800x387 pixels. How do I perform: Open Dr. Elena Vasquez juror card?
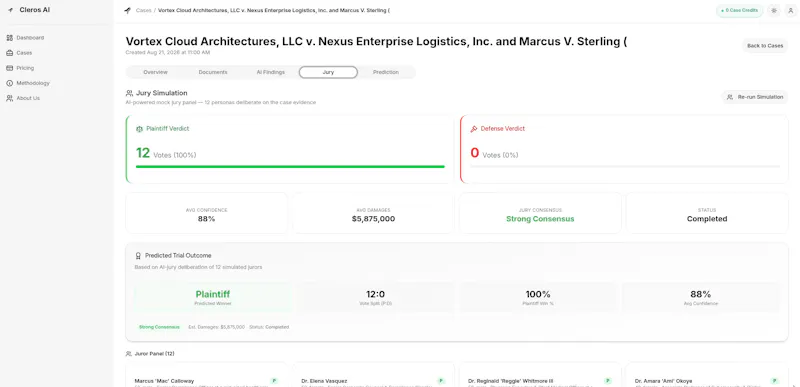[x=373, y=375]
